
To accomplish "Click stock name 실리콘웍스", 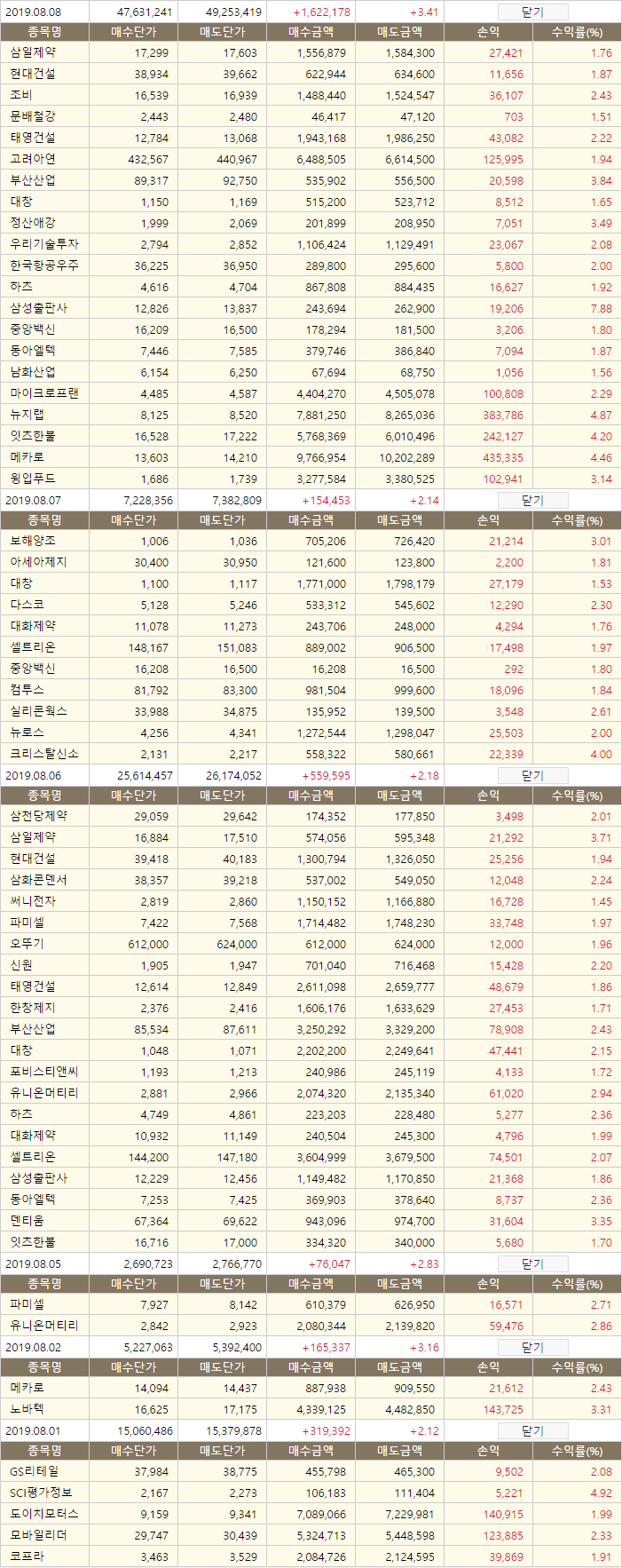I will click(x=38, y=711).
